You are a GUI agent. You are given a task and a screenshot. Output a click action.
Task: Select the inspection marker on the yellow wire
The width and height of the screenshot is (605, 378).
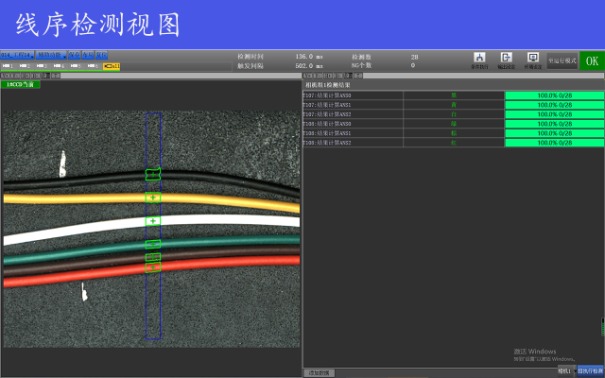pyautogui.click(x=153, y=197)
